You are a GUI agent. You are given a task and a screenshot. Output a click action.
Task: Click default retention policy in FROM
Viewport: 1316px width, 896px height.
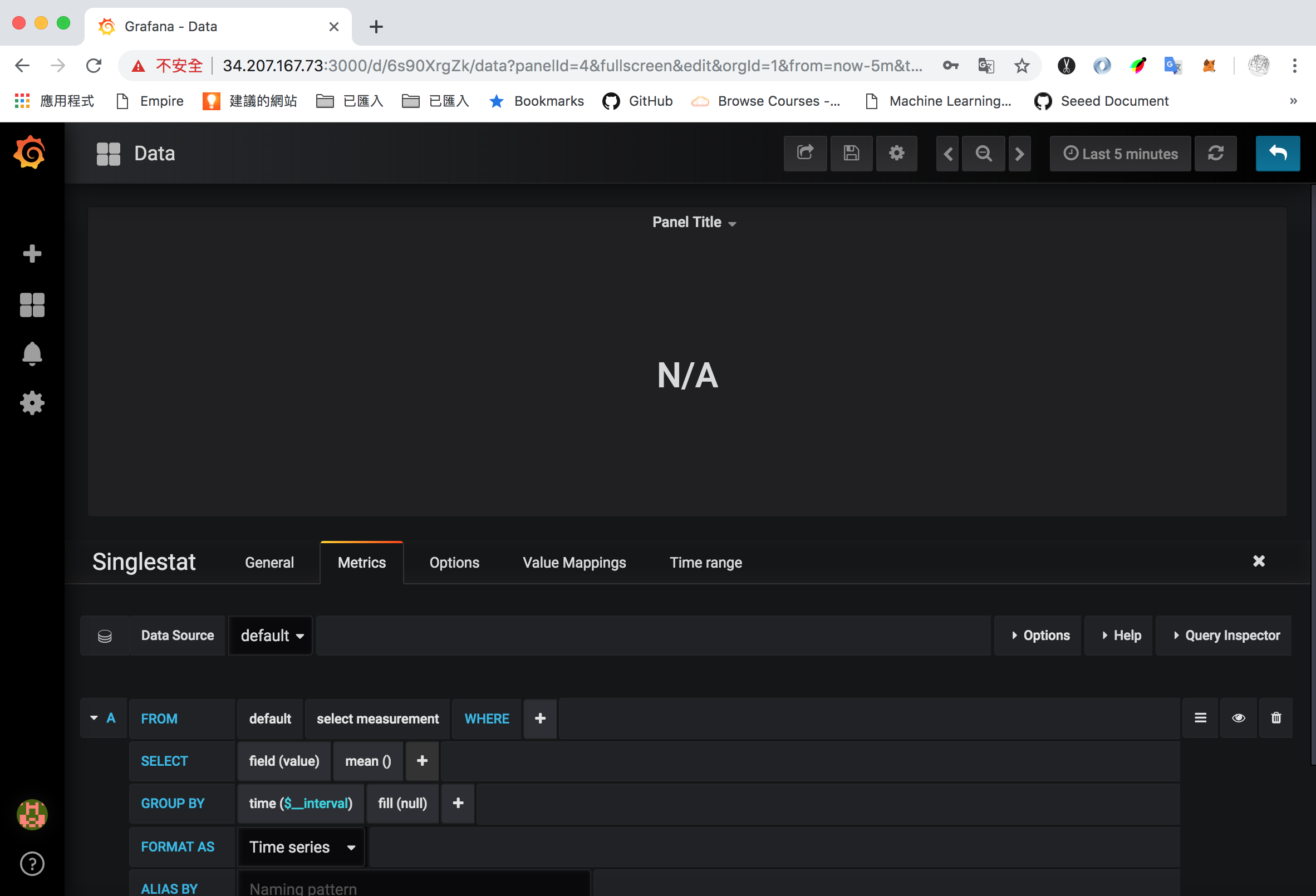[270, 718]
